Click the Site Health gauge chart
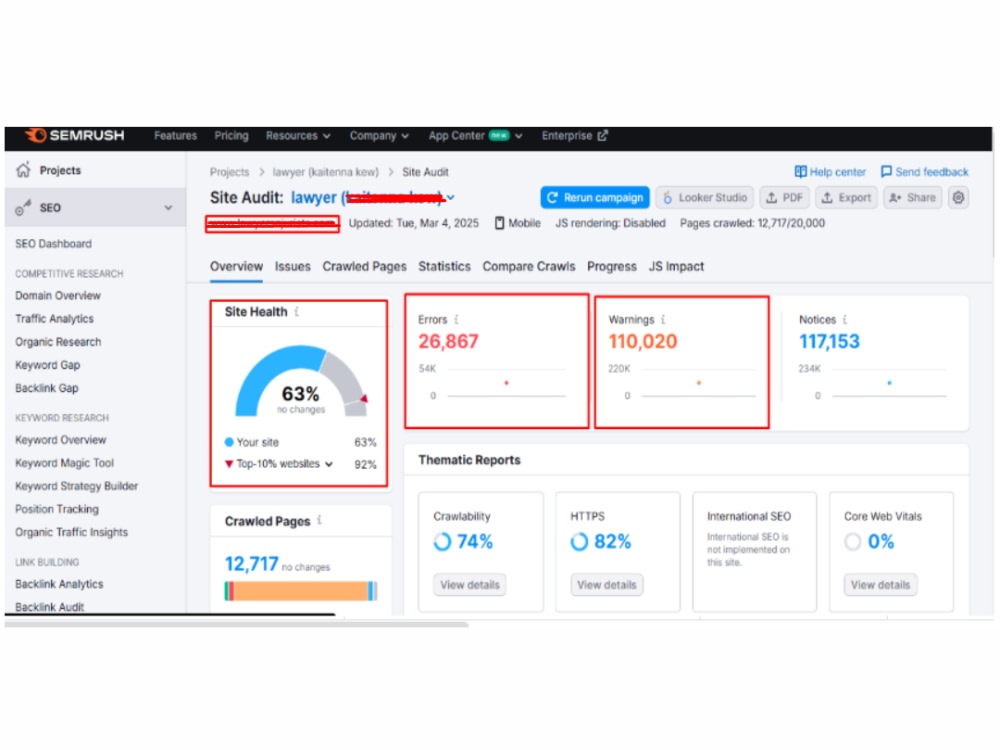Viewport: 1000px width, 750px height. (x=301, y=381)
